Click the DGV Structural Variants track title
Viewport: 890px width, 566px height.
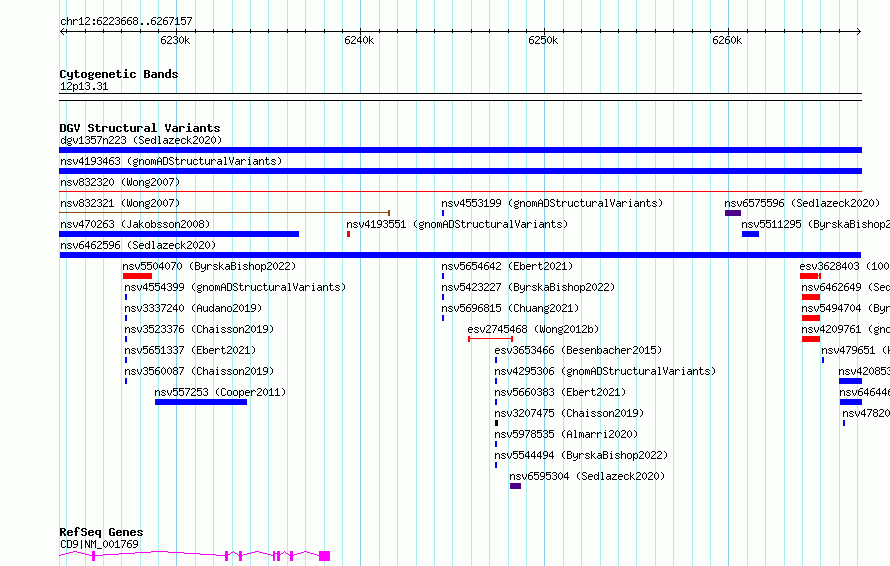(140, 128)
